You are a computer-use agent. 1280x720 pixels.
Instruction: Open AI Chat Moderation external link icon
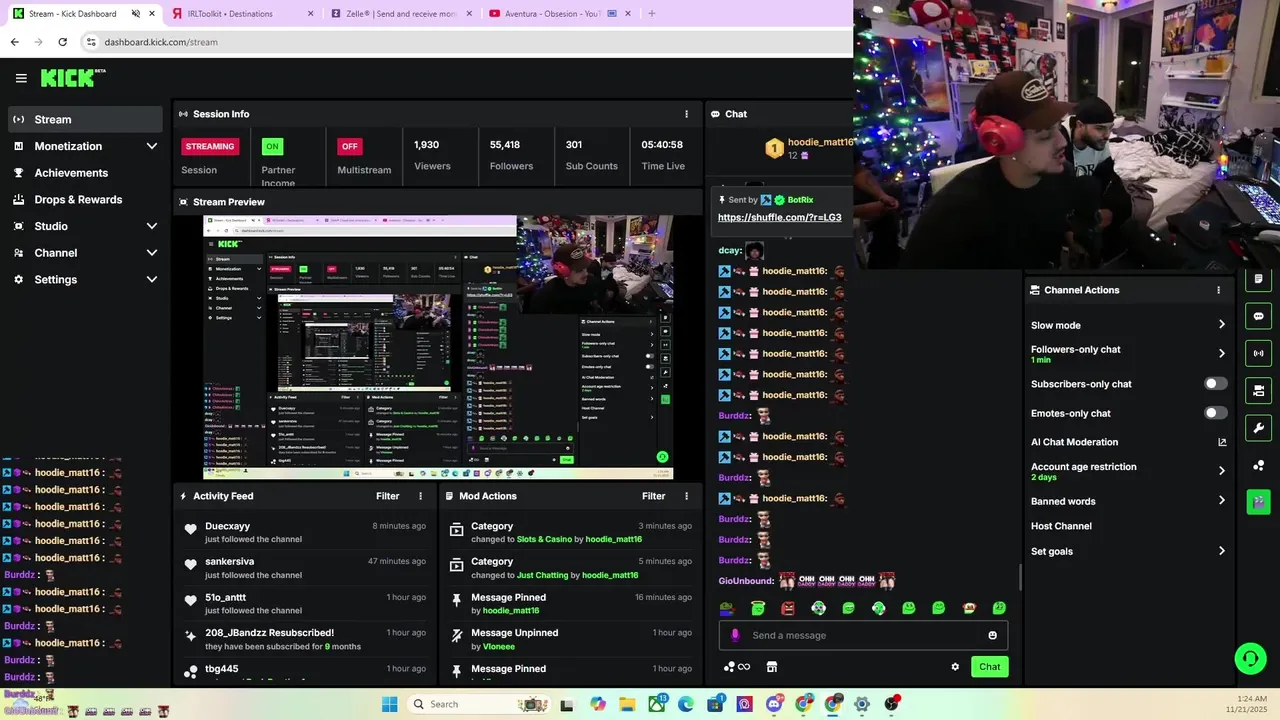pos(1221,442)
